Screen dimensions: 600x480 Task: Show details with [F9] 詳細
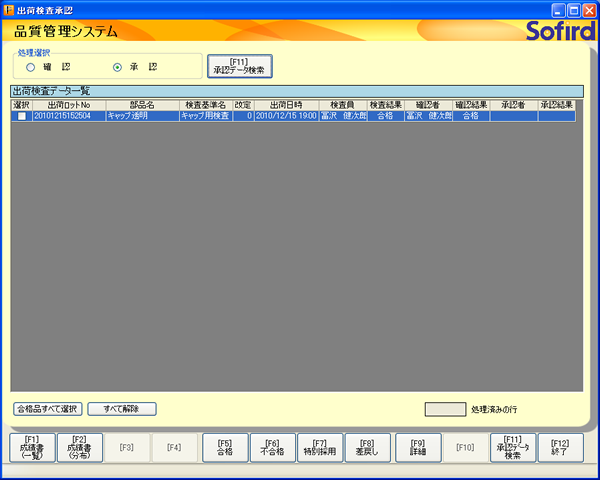tap(417, 446)
